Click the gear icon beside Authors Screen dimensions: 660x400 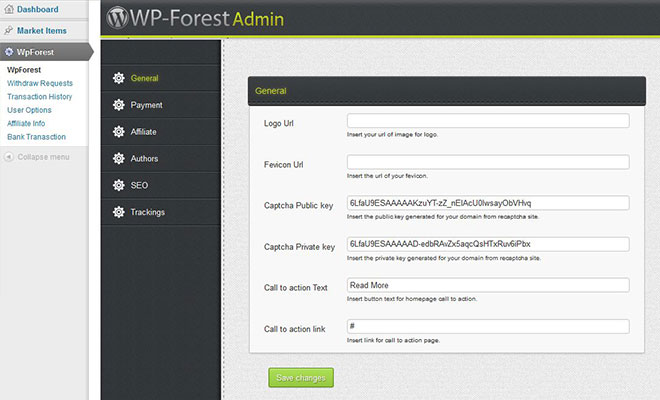coord(119,159)
